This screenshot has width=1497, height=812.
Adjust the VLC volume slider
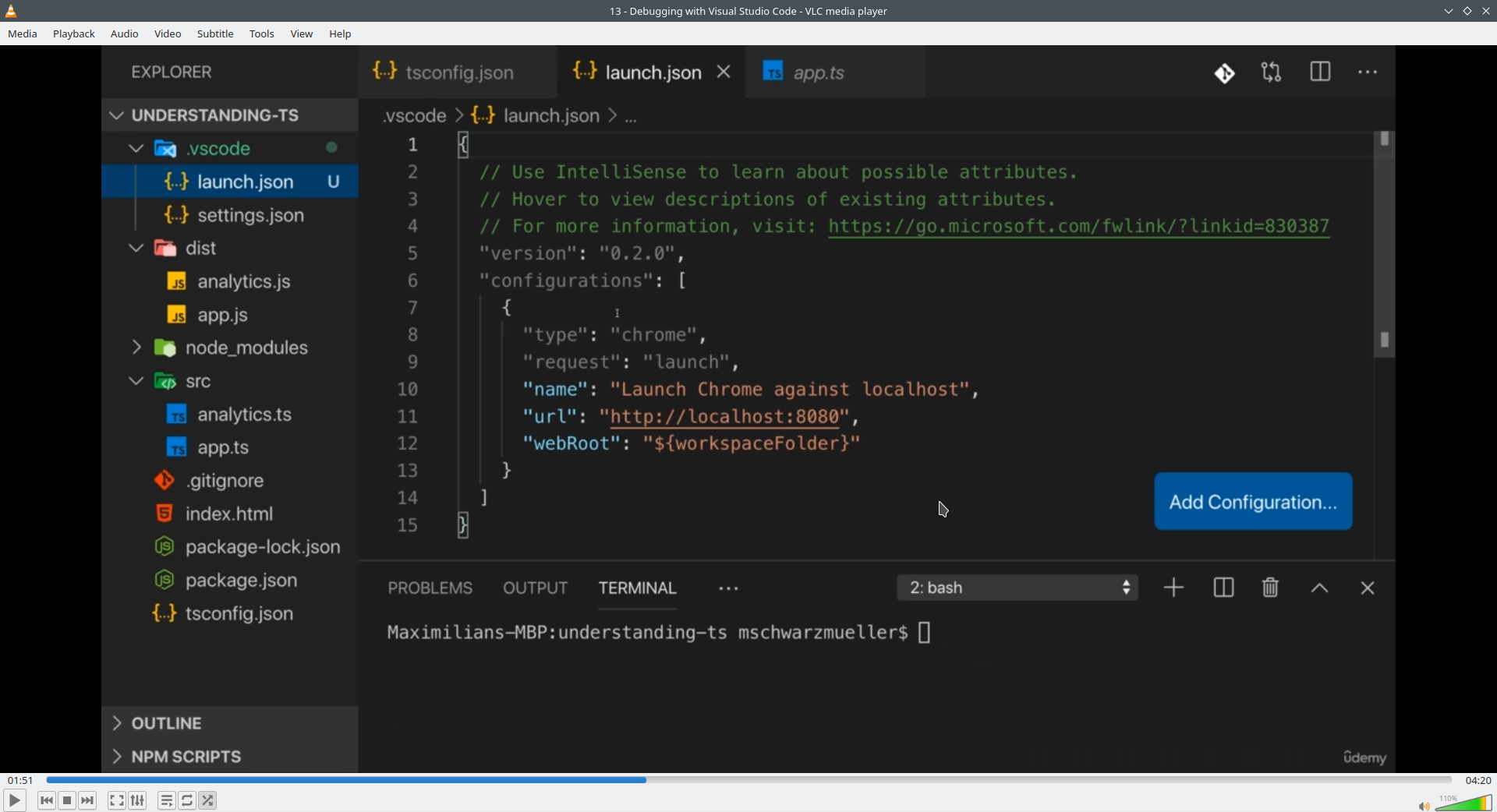1463,803
